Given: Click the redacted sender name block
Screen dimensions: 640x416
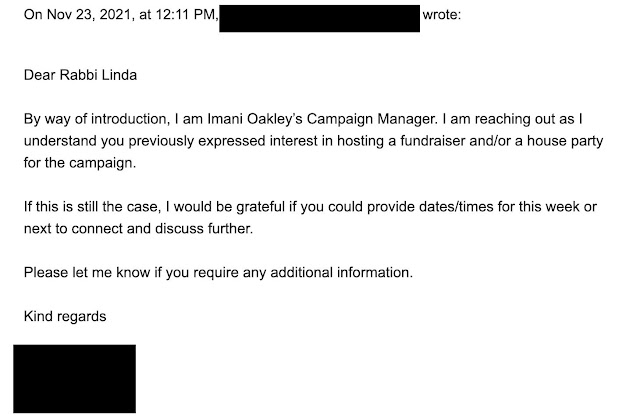Looking at the screenshot, I should tap(320, 18).
